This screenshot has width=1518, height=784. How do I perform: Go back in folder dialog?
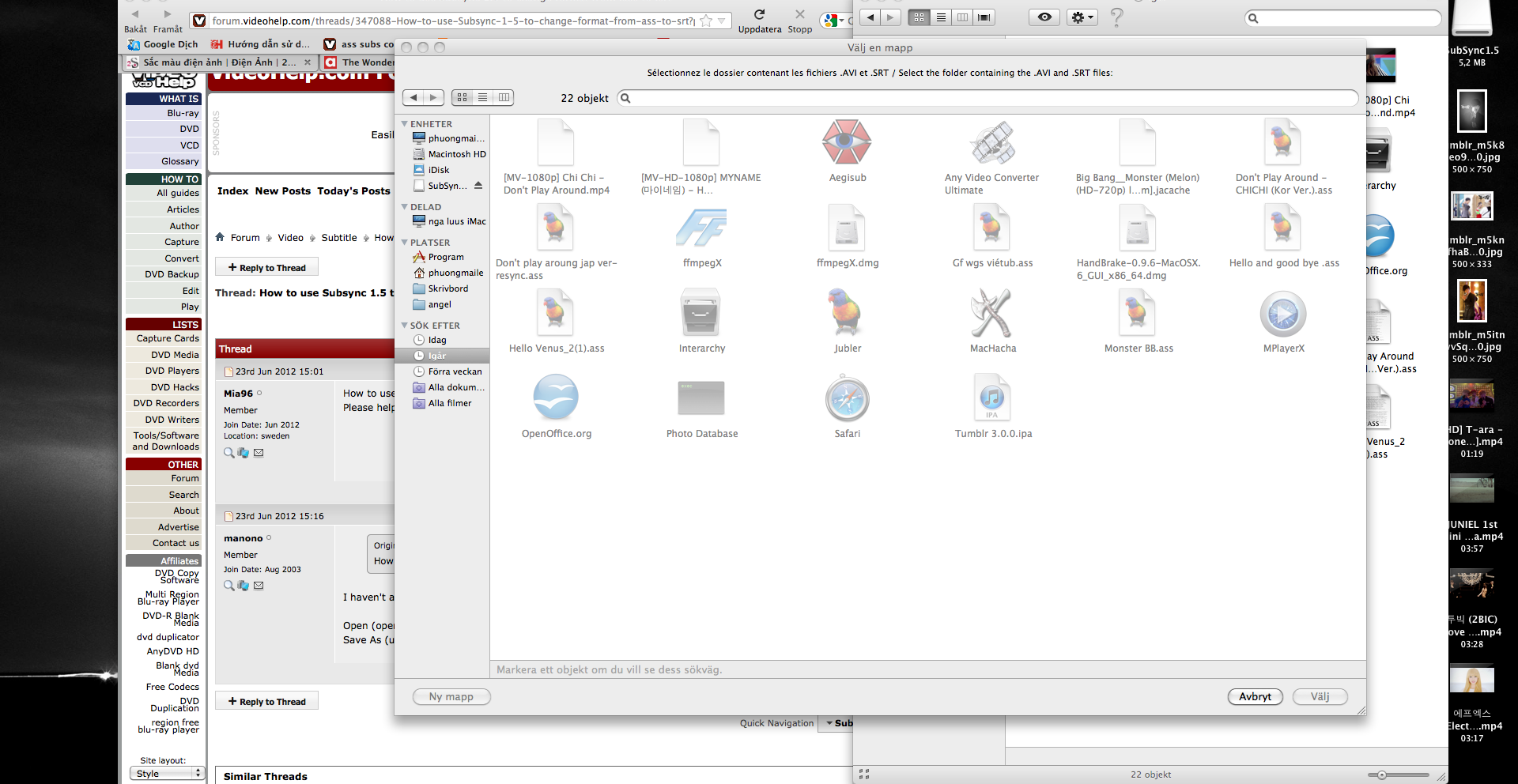point(413,97)
